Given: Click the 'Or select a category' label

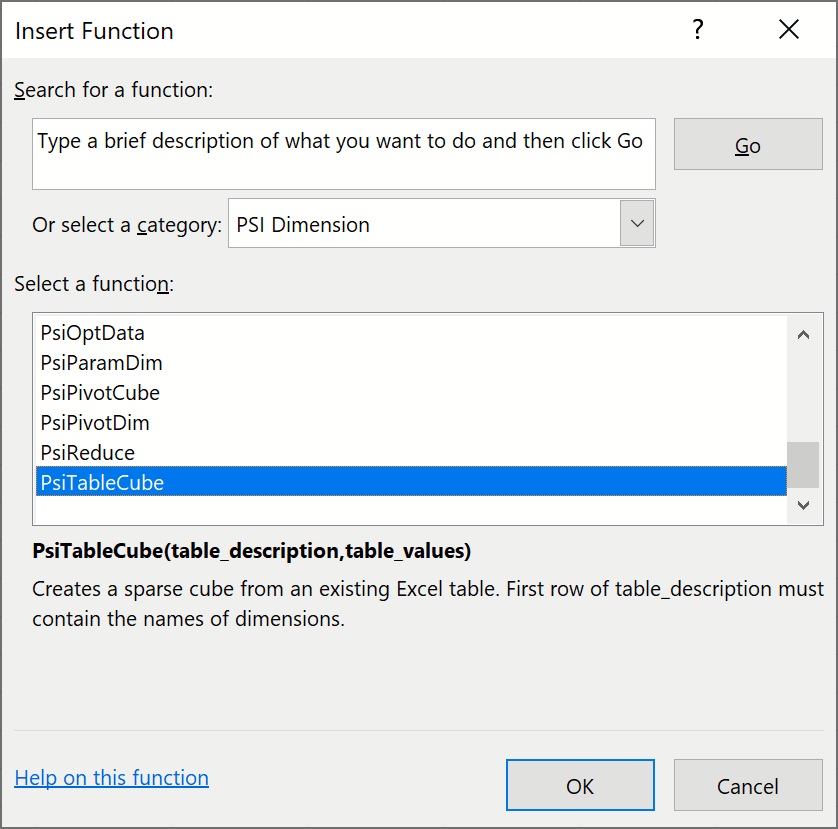Looking at the screenshot, I should point(127,225).
